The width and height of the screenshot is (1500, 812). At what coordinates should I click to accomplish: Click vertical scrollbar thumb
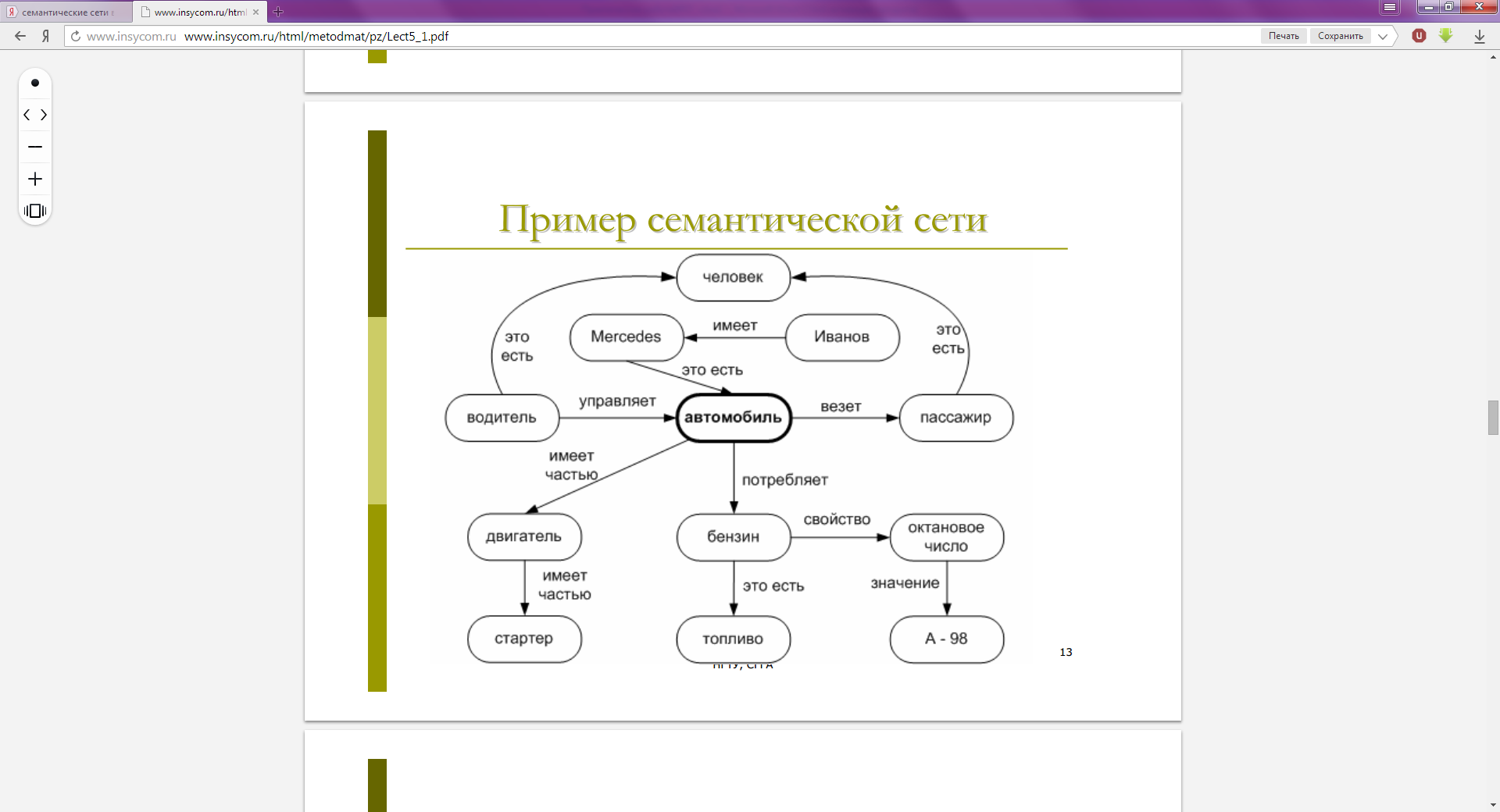1493,418
